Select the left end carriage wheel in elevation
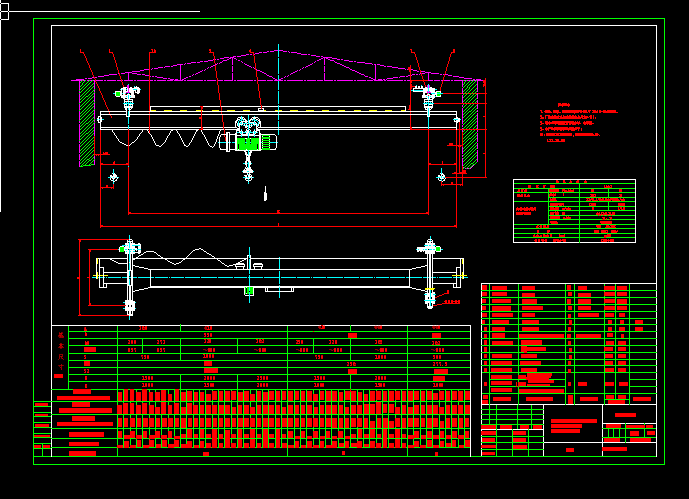 tap(127, 99)
